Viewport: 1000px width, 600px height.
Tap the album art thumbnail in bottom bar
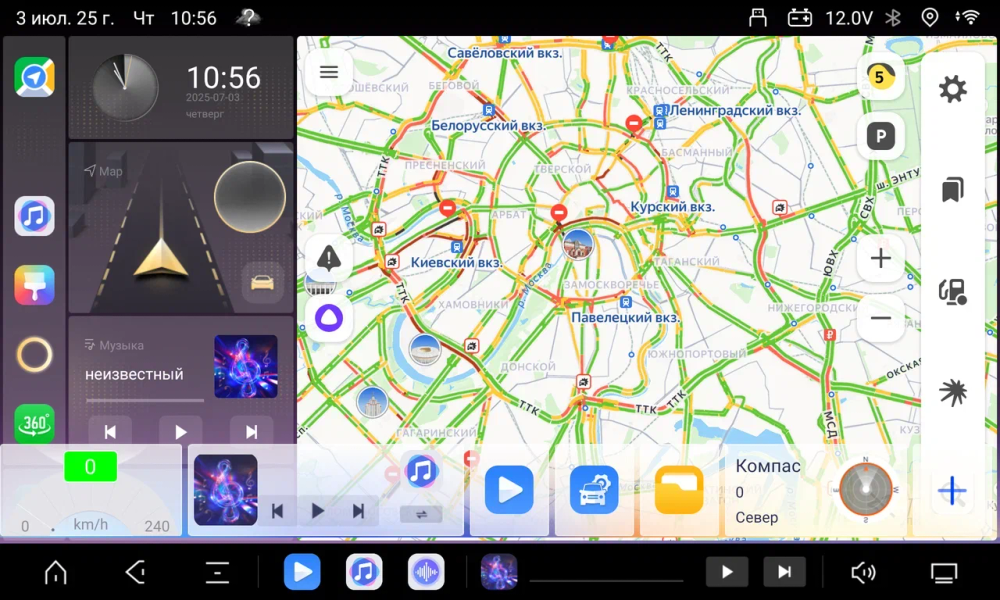click(499, 572)
